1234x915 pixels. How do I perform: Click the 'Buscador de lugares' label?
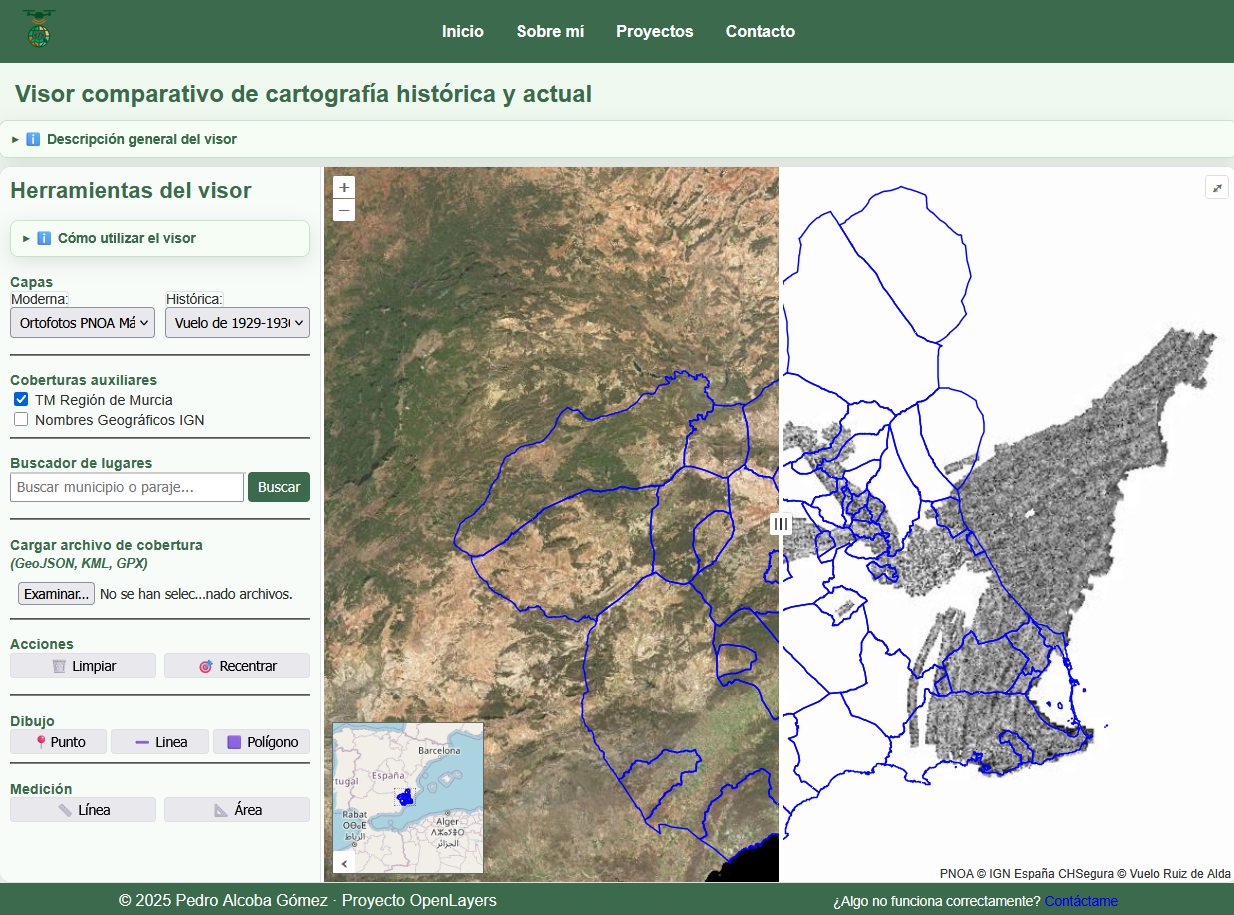point(81,463)
